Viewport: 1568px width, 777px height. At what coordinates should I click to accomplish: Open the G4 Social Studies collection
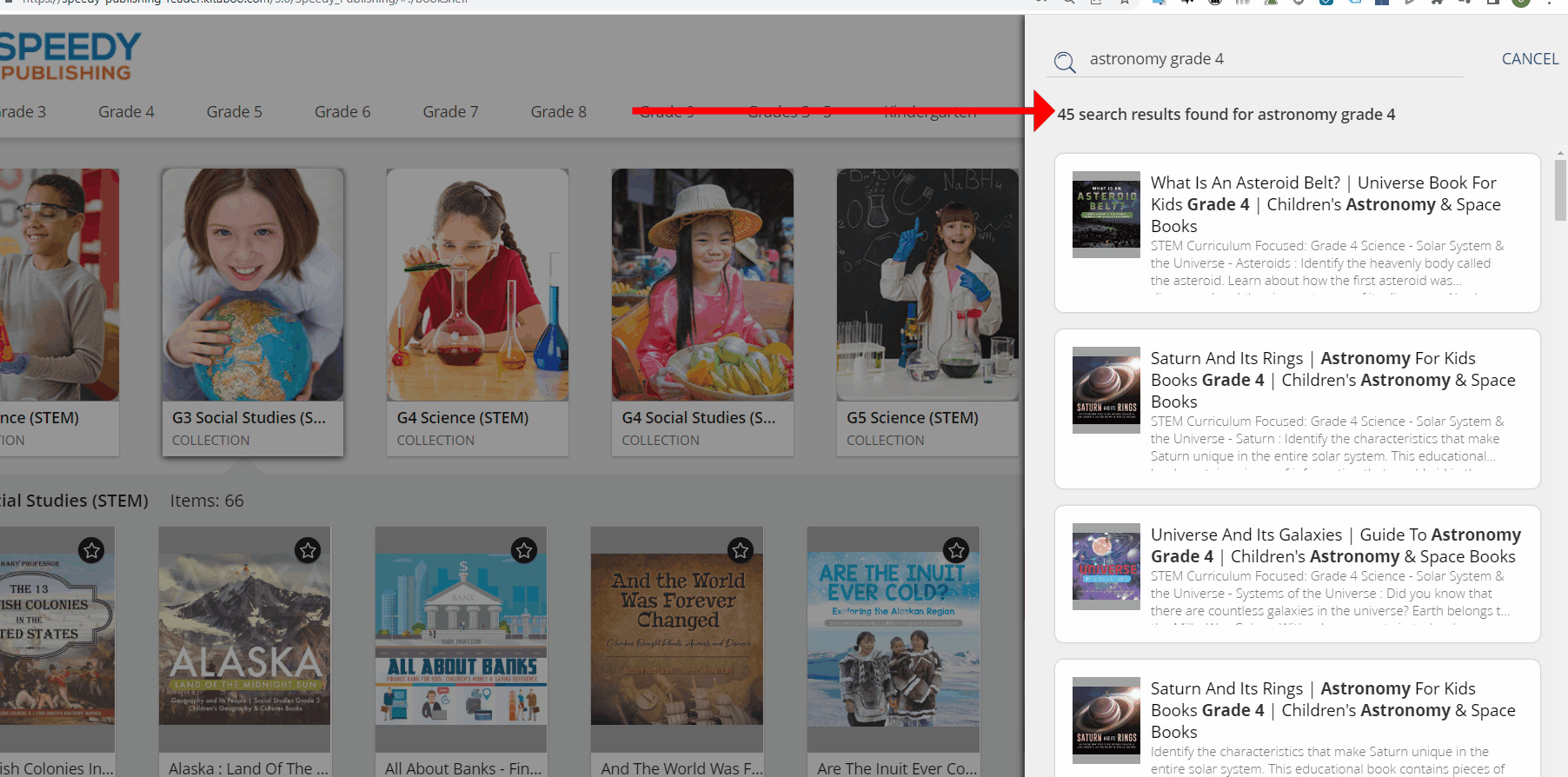point(702,312)
